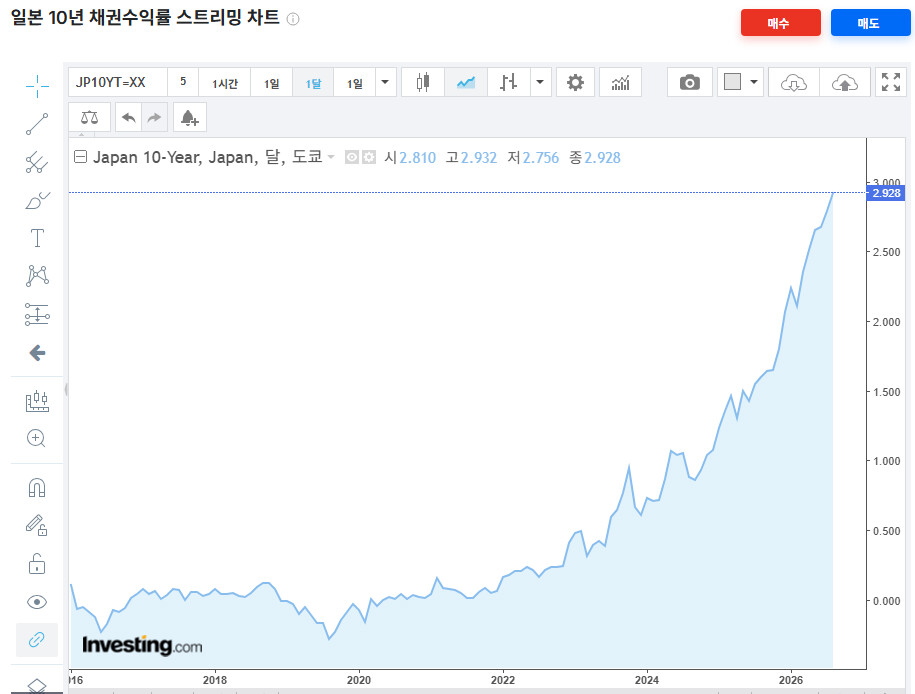Select the brush drawing tool

(x=37, y=200)
